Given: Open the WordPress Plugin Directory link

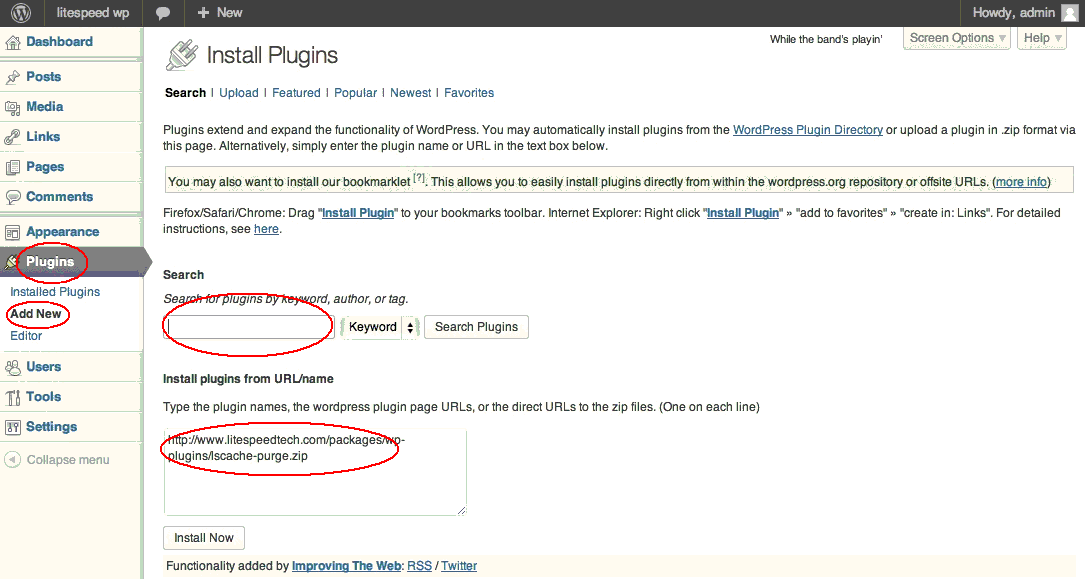Looking at the screenshot, I should [808, 129].
